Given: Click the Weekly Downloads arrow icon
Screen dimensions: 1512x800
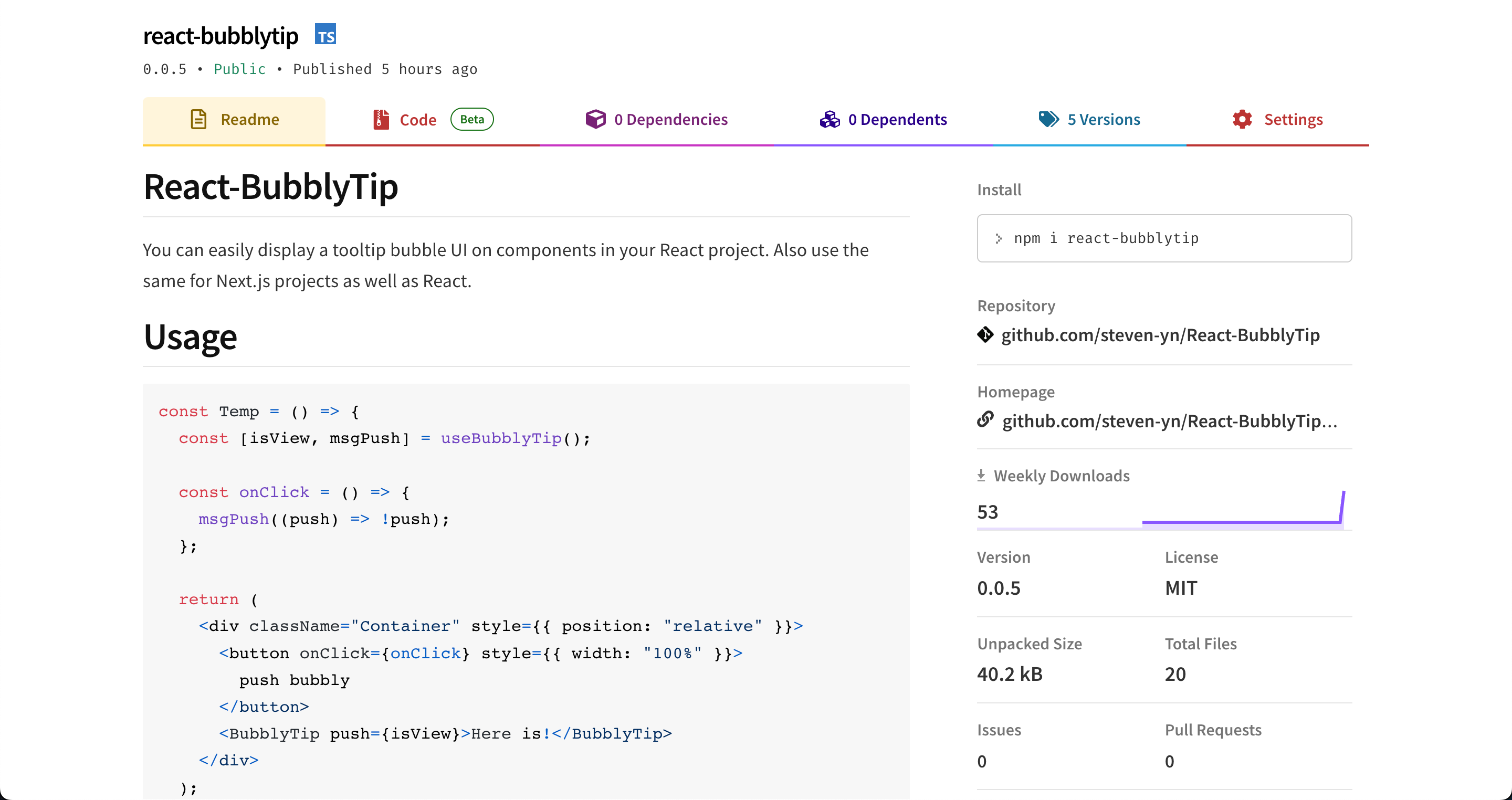Looking at the screenshot, I should tap(981, 475).
